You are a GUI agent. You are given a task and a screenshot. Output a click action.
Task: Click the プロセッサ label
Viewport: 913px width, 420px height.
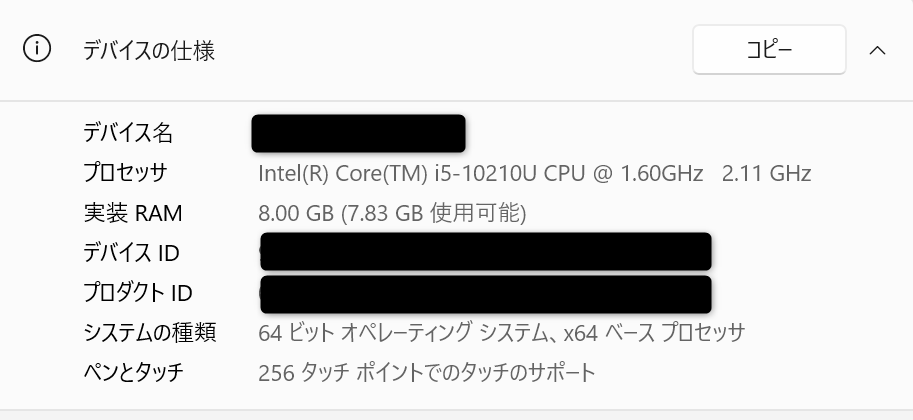tap(125, 173)
